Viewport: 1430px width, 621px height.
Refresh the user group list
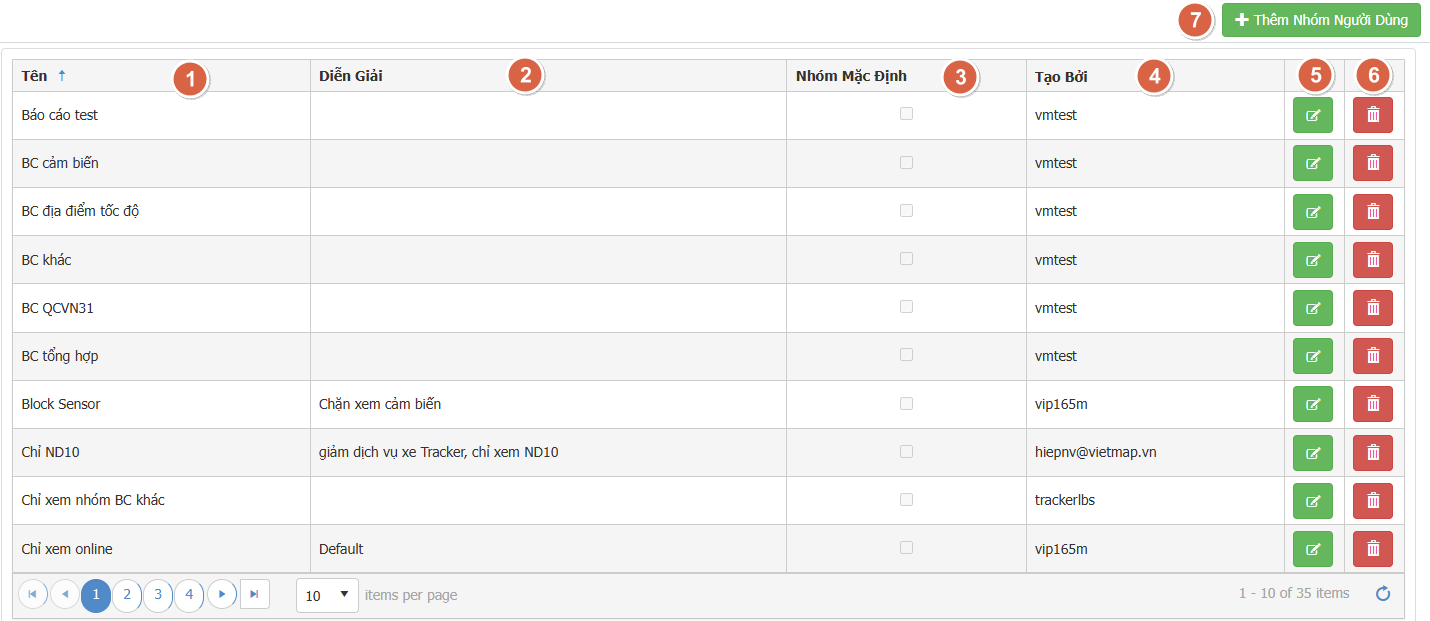click(1383, 594)
